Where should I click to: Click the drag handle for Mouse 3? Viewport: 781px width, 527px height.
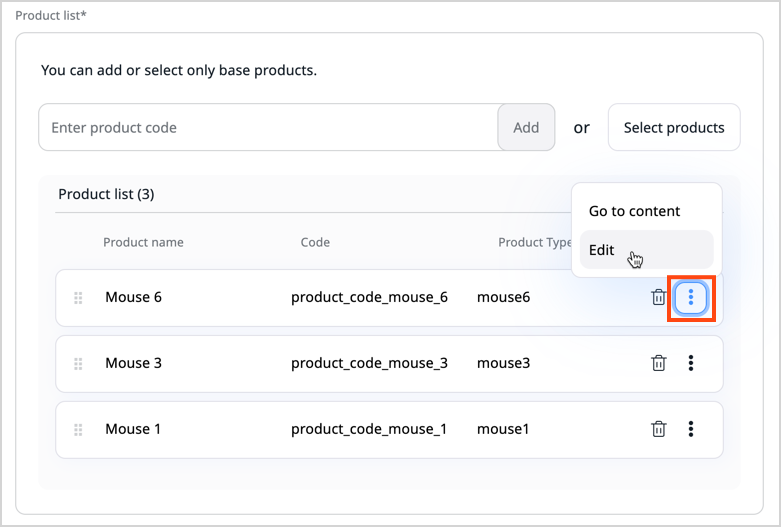click(x=78, y=364)
